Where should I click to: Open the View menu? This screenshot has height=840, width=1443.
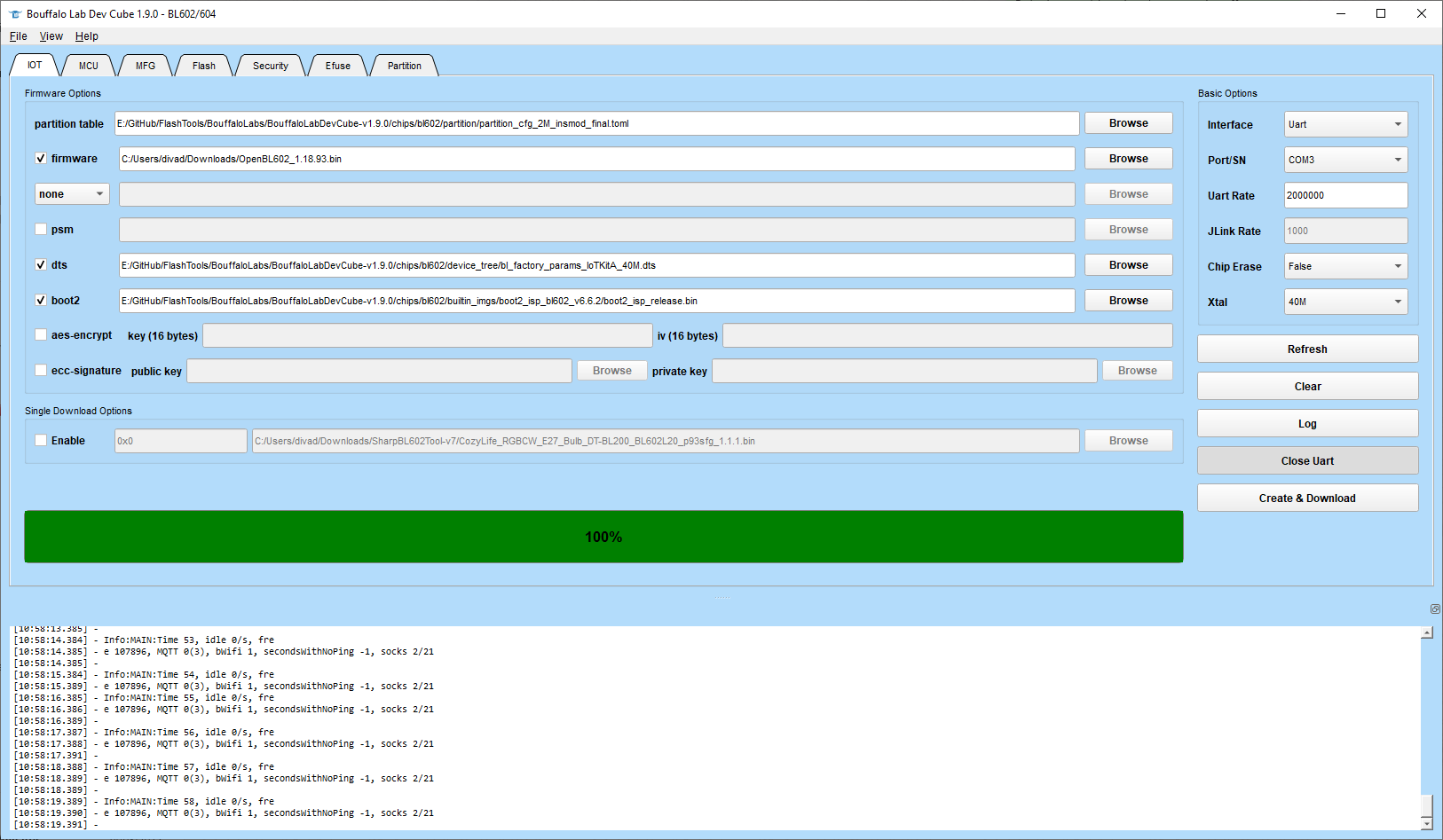tap(51, 36)
